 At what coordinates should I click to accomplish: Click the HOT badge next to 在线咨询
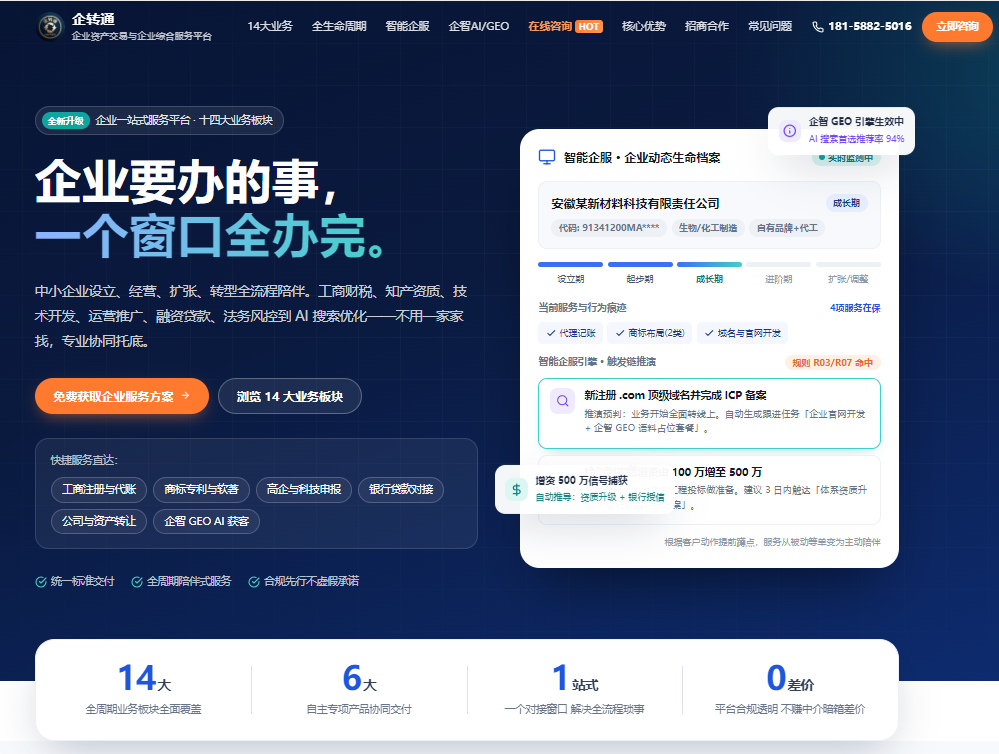pos(589,27)
